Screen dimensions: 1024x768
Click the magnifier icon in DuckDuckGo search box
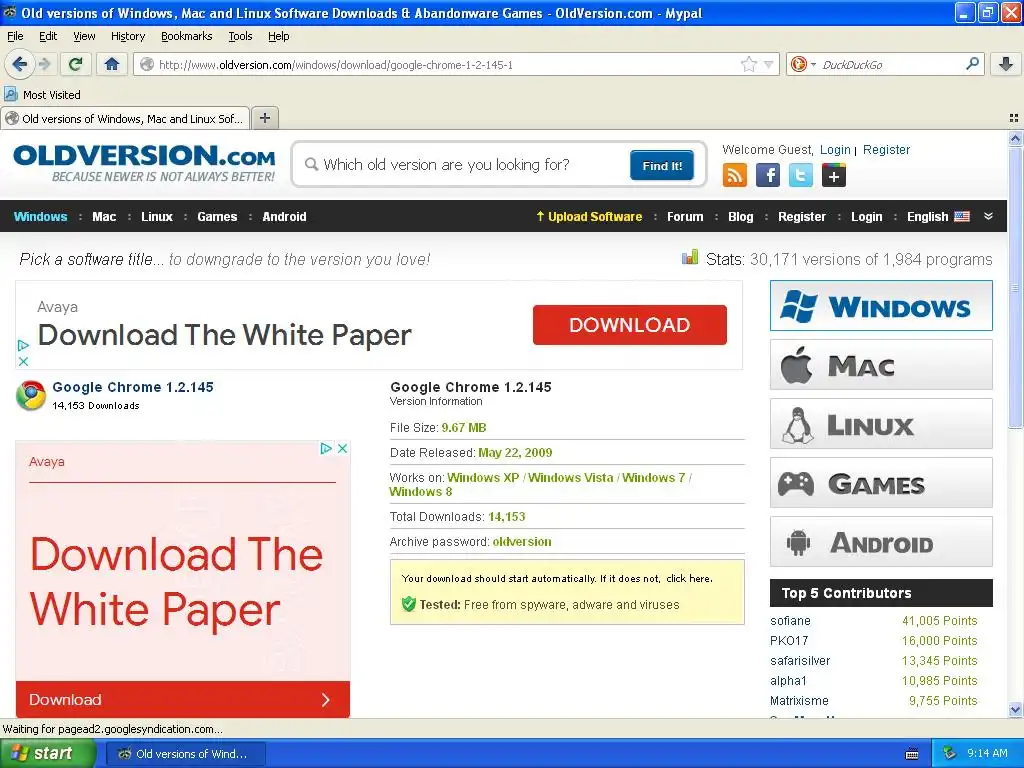(972, 64)
